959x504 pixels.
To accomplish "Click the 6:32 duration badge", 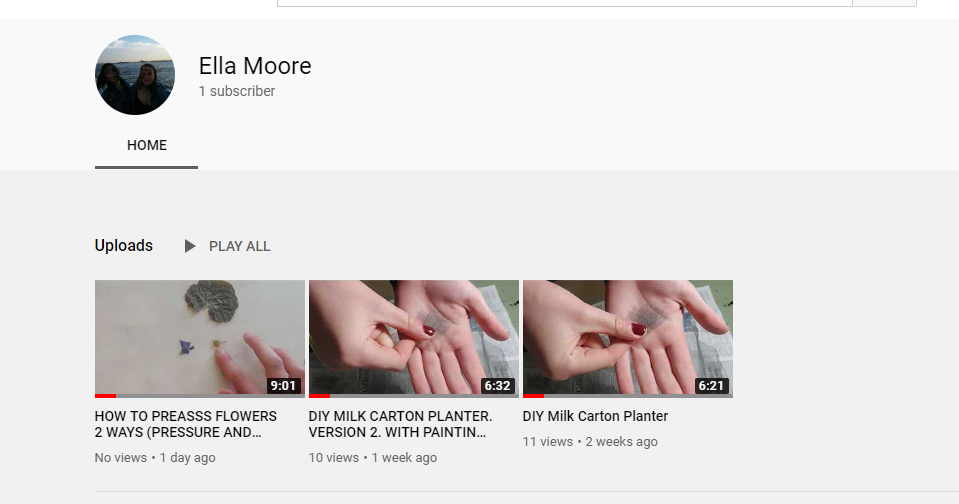I will click(x=497, y=386).
